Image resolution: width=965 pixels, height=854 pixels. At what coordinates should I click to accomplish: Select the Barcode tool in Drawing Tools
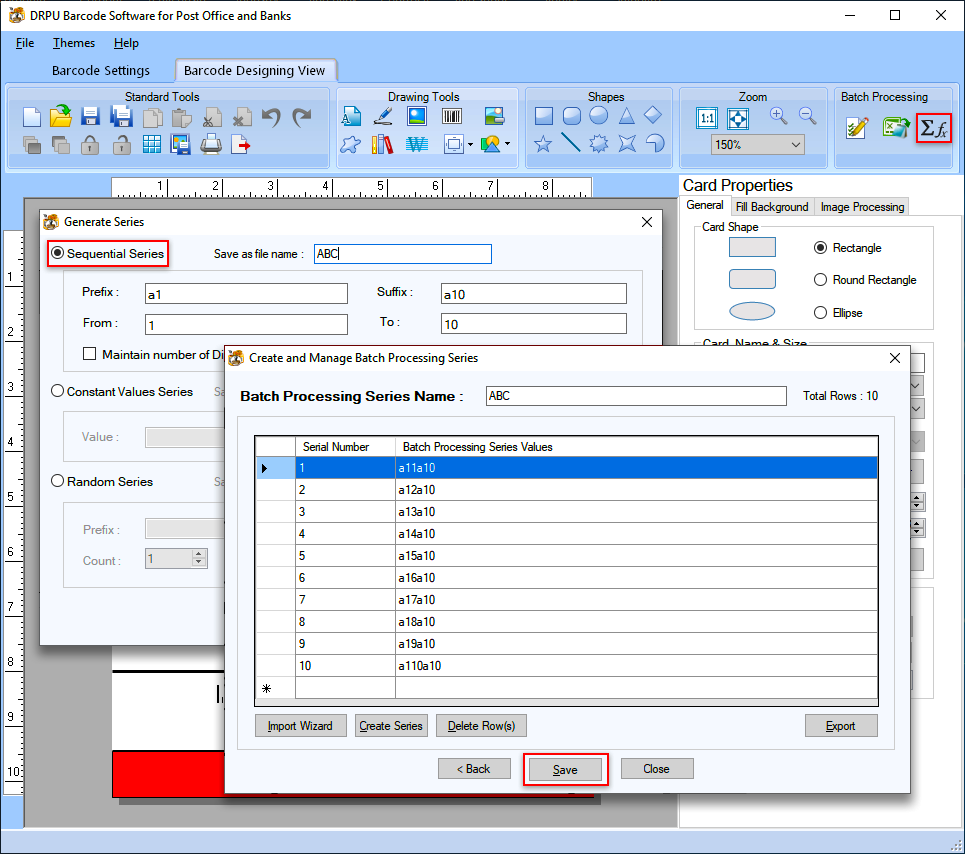(x=451, y=116)
